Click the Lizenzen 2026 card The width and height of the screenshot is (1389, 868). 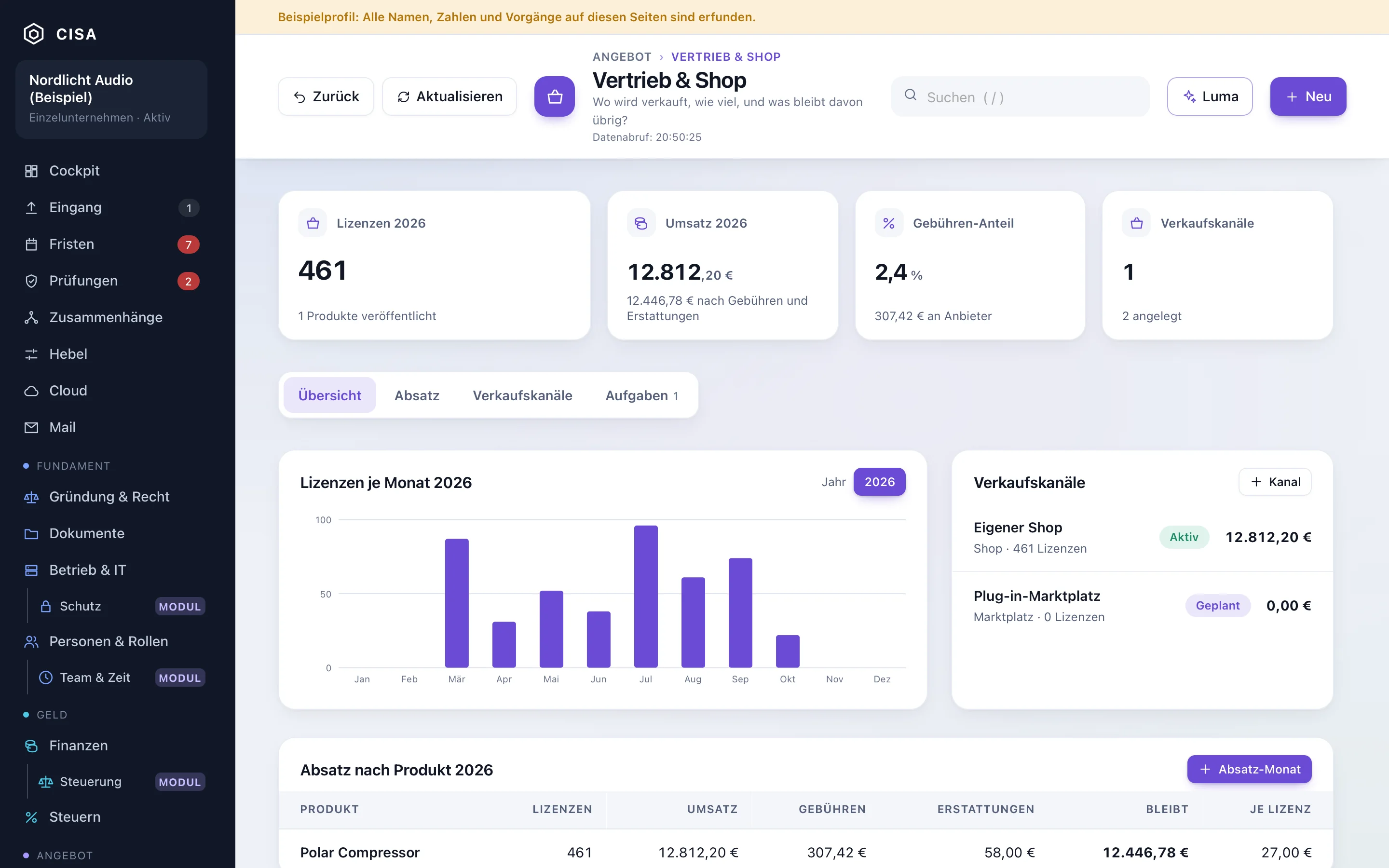click(435, 266)
